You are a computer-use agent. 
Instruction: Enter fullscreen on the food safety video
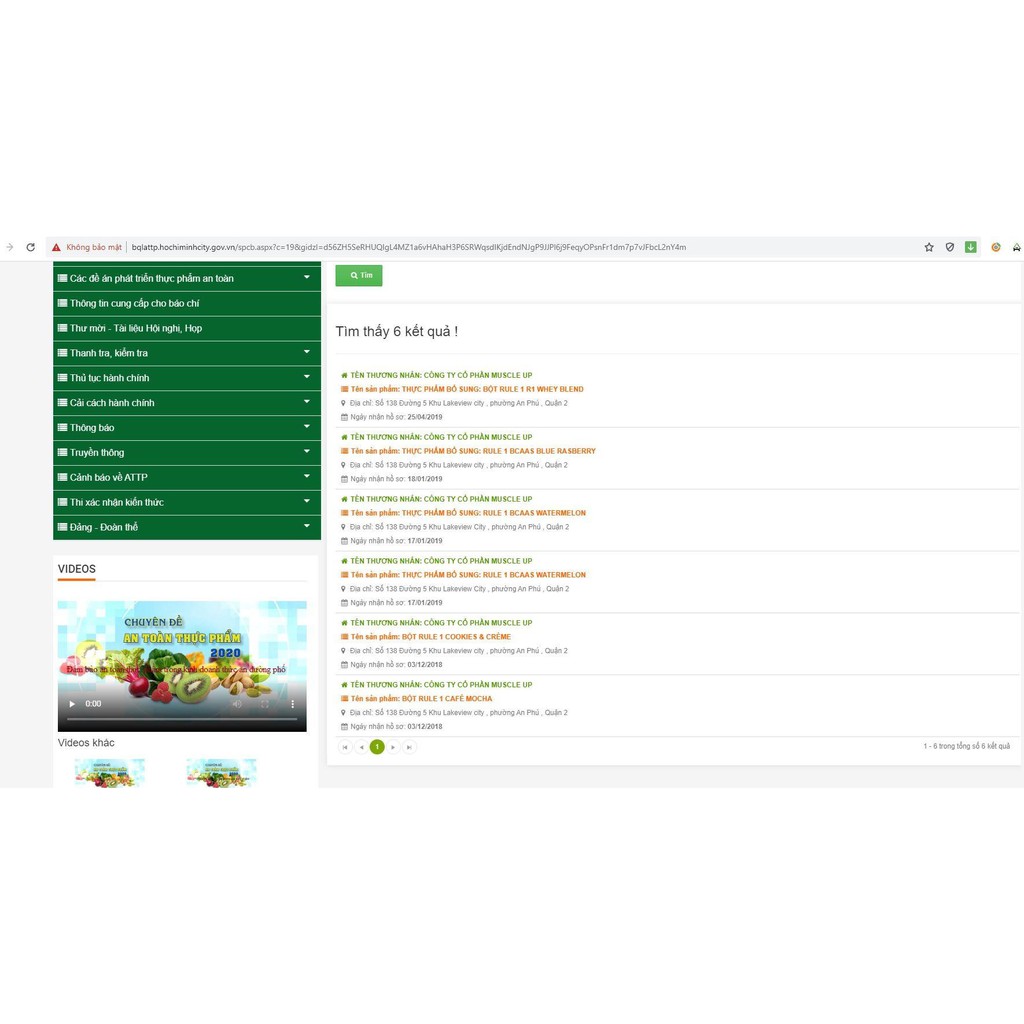tap(265, 704)
